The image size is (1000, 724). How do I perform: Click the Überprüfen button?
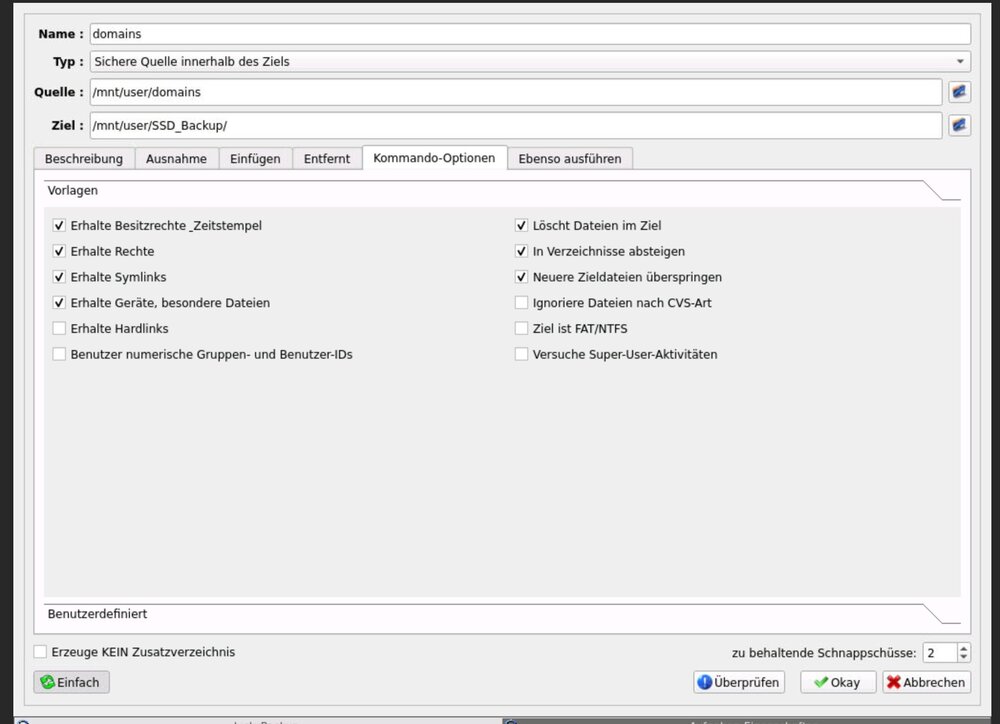pyautogui.click(x=739, y=682)
